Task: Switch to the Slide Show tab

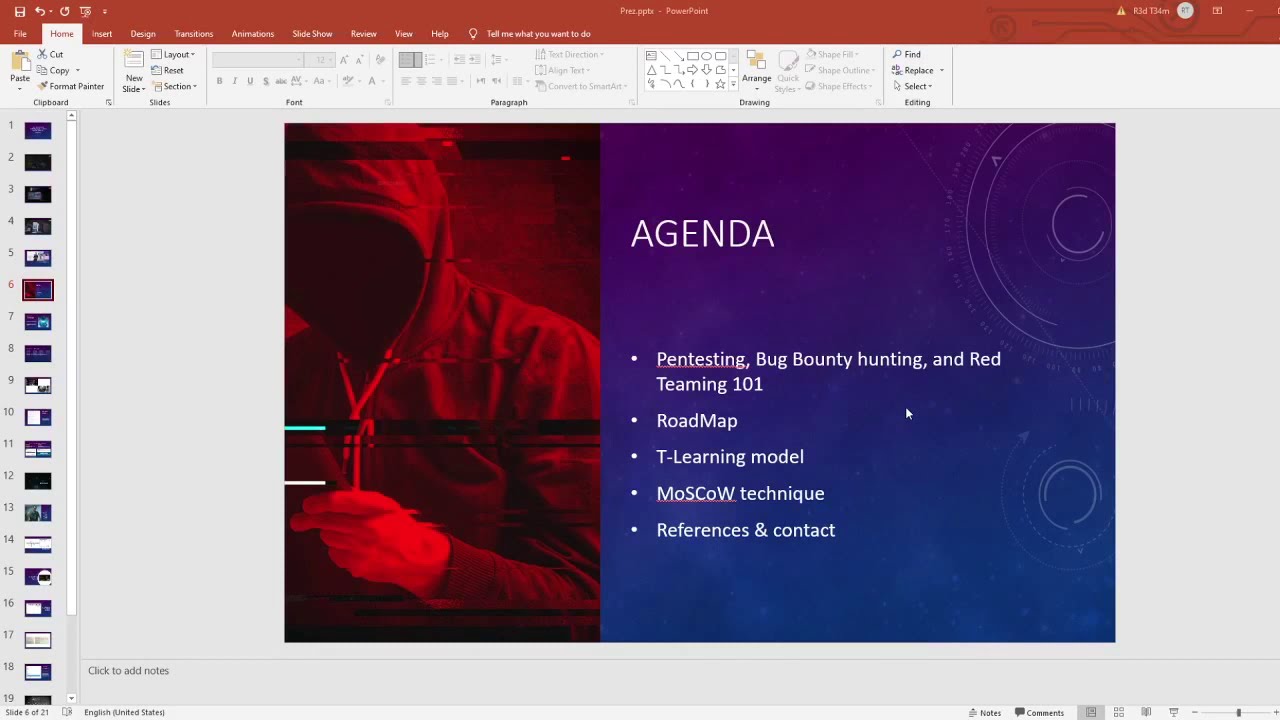Action: click(x=312, y=34)
